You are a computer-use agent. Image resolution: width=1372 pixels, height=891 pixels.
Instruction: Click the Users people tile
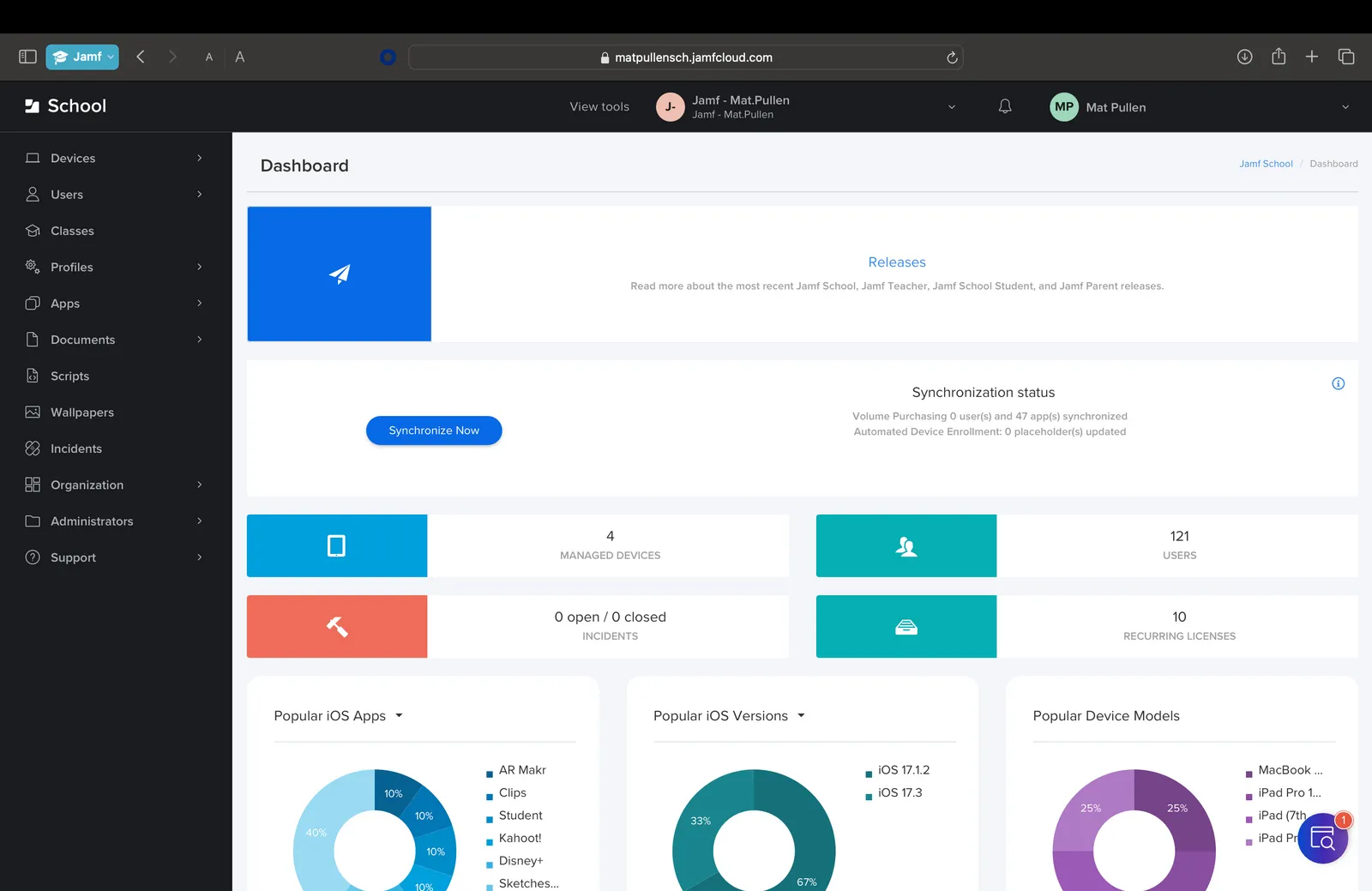tap(906, 545)
